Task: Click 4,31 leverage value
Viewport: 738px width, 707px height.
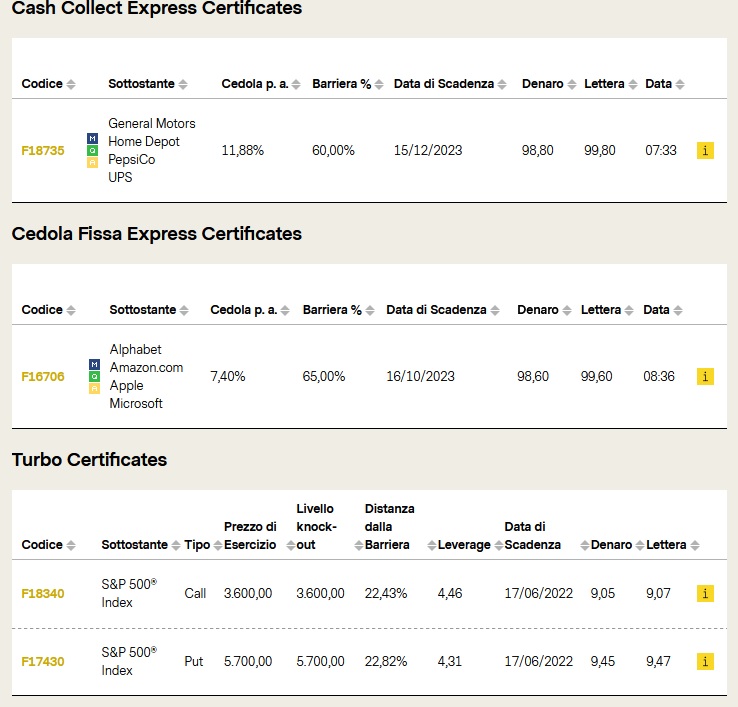Action: [450, 661]
